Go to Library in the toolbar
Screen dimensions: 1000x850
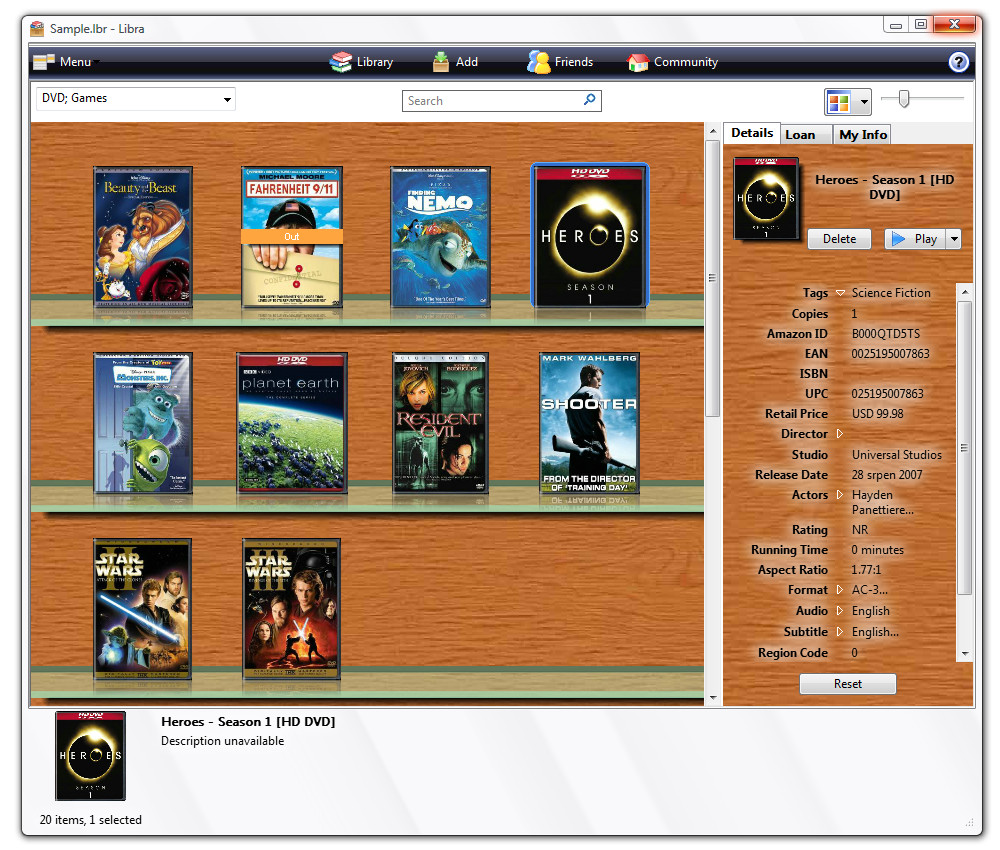pyautogui.click(x=375, y=62)
